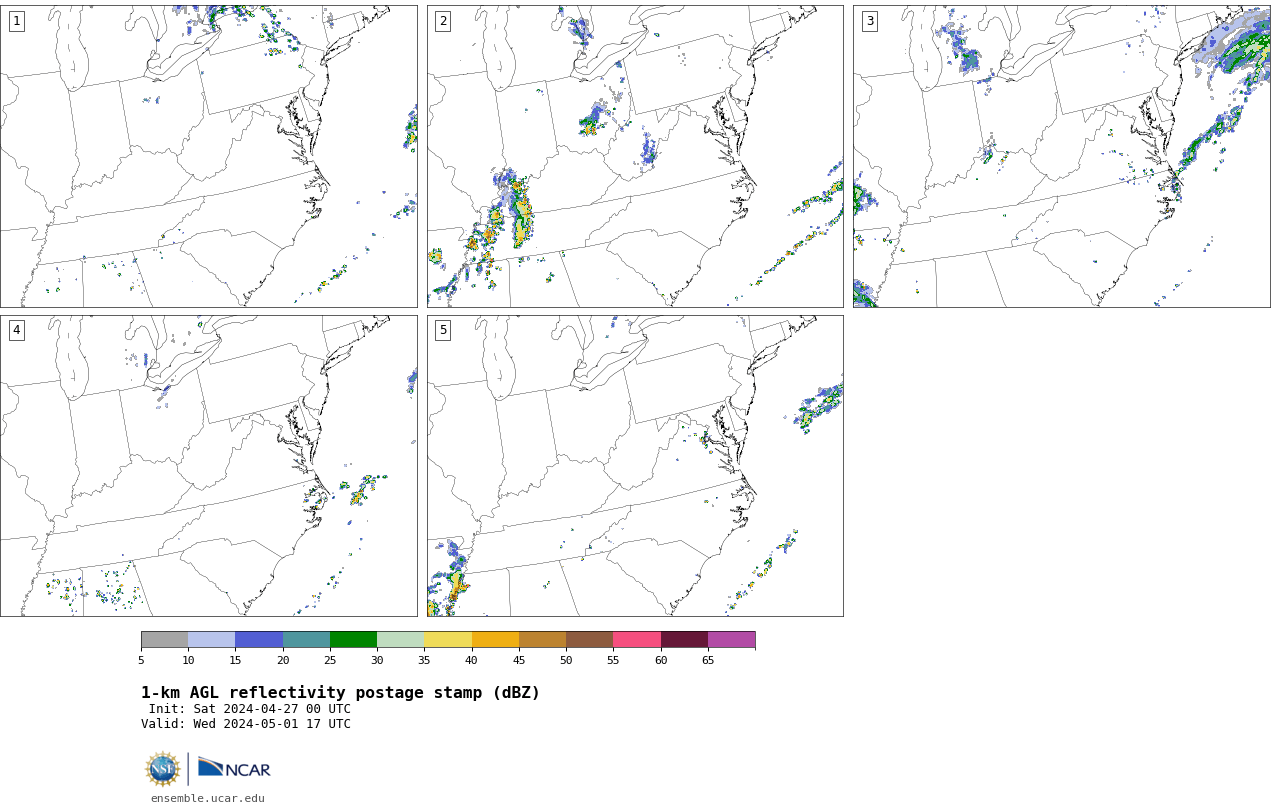Click the tan 45-50 dBZ swatch
The image size is (1280, 809).
click(x=542, y=640)
